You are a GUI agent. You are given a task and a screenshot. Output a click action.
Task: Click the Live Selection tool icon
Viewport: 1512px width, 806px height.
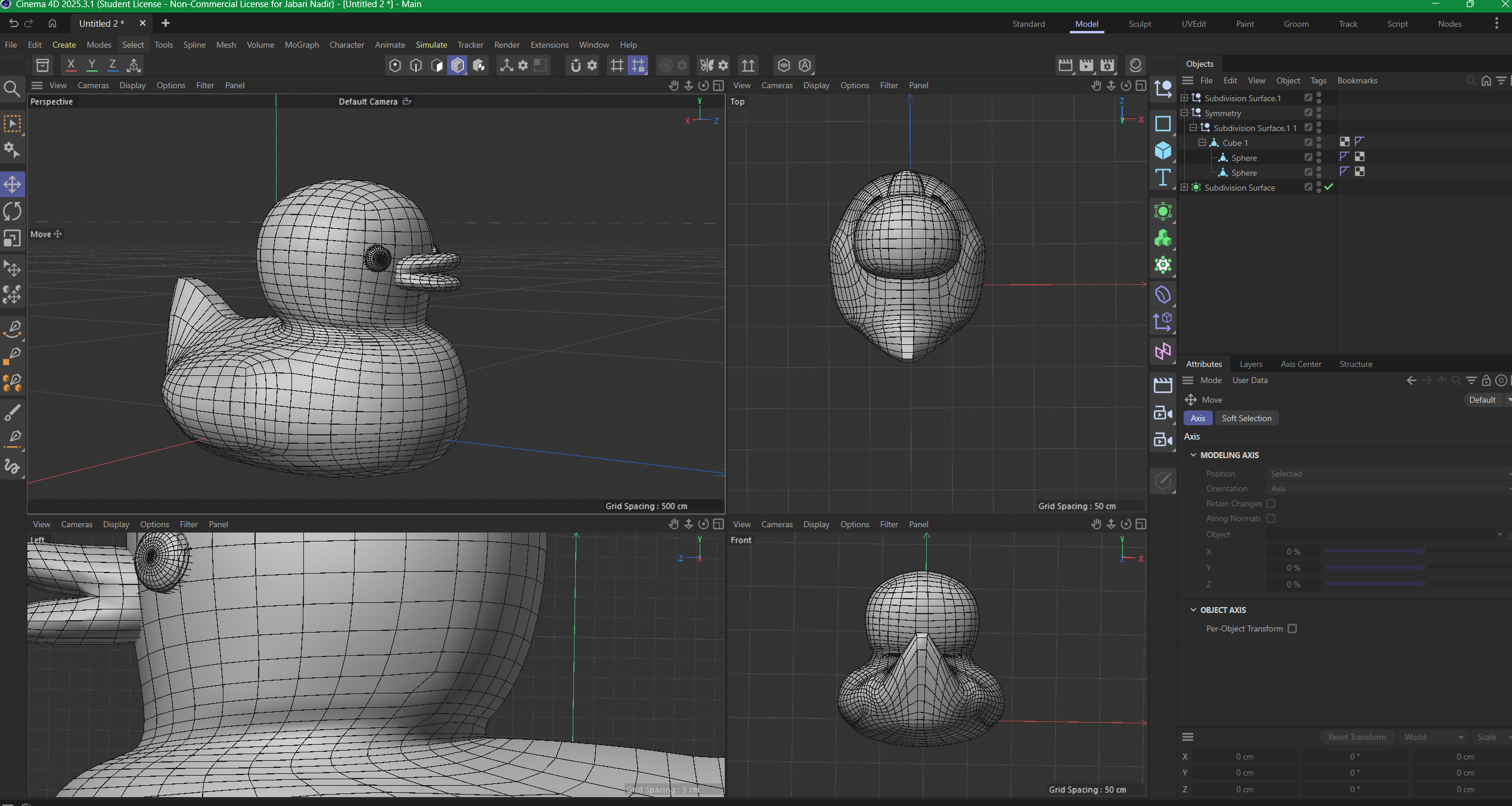point(13,124)
